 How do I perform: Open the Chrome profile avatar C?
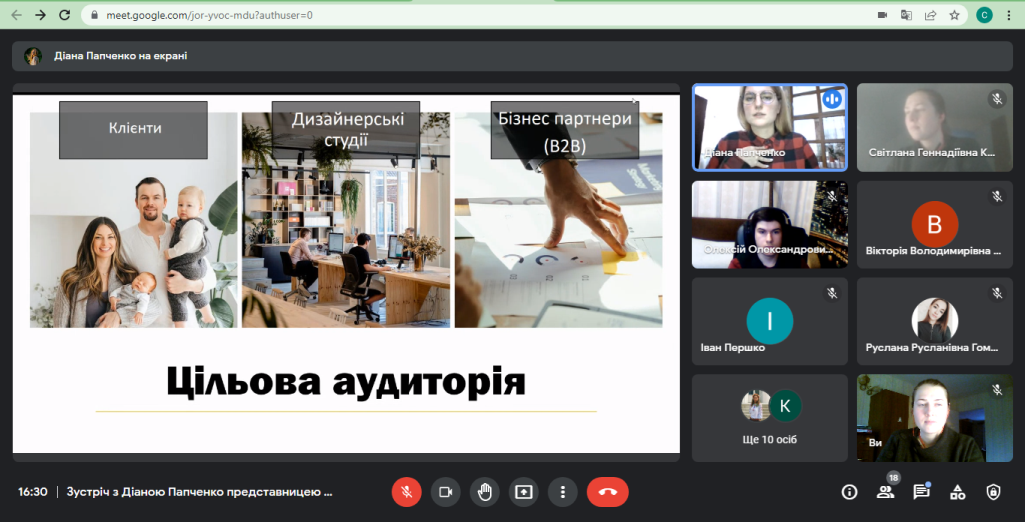984,15
